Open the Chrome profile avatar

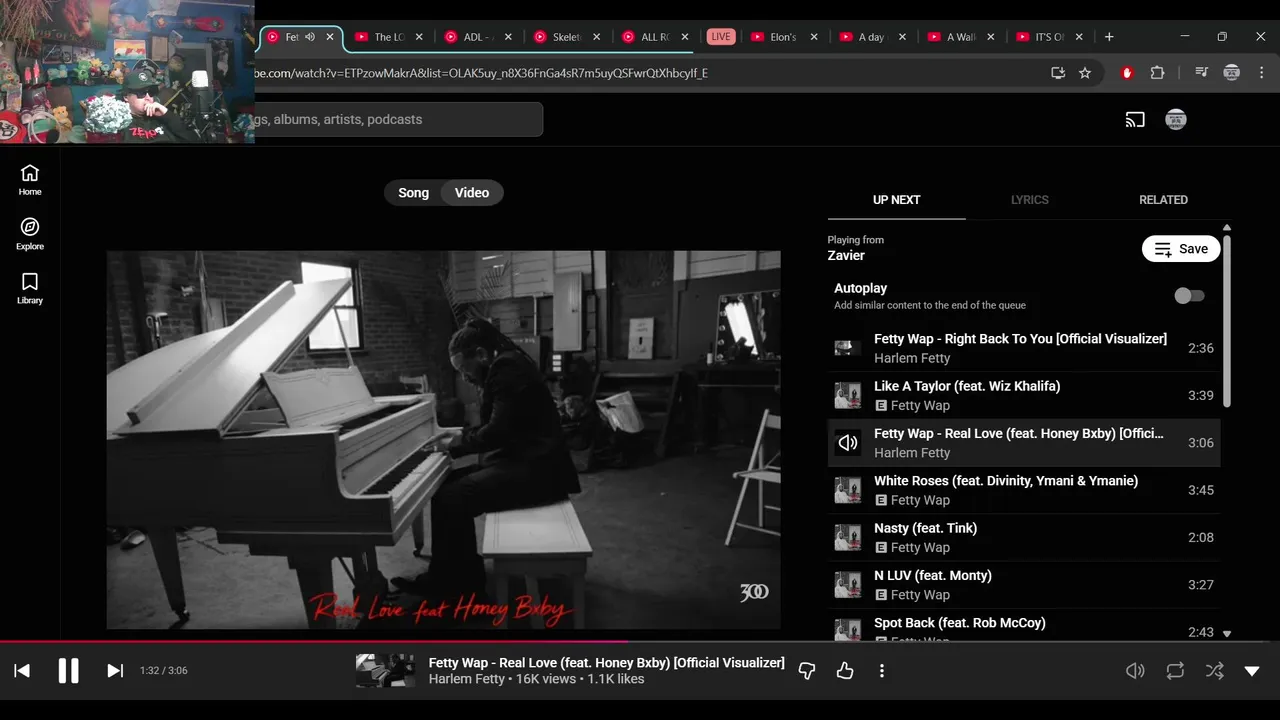[1232, 73]
